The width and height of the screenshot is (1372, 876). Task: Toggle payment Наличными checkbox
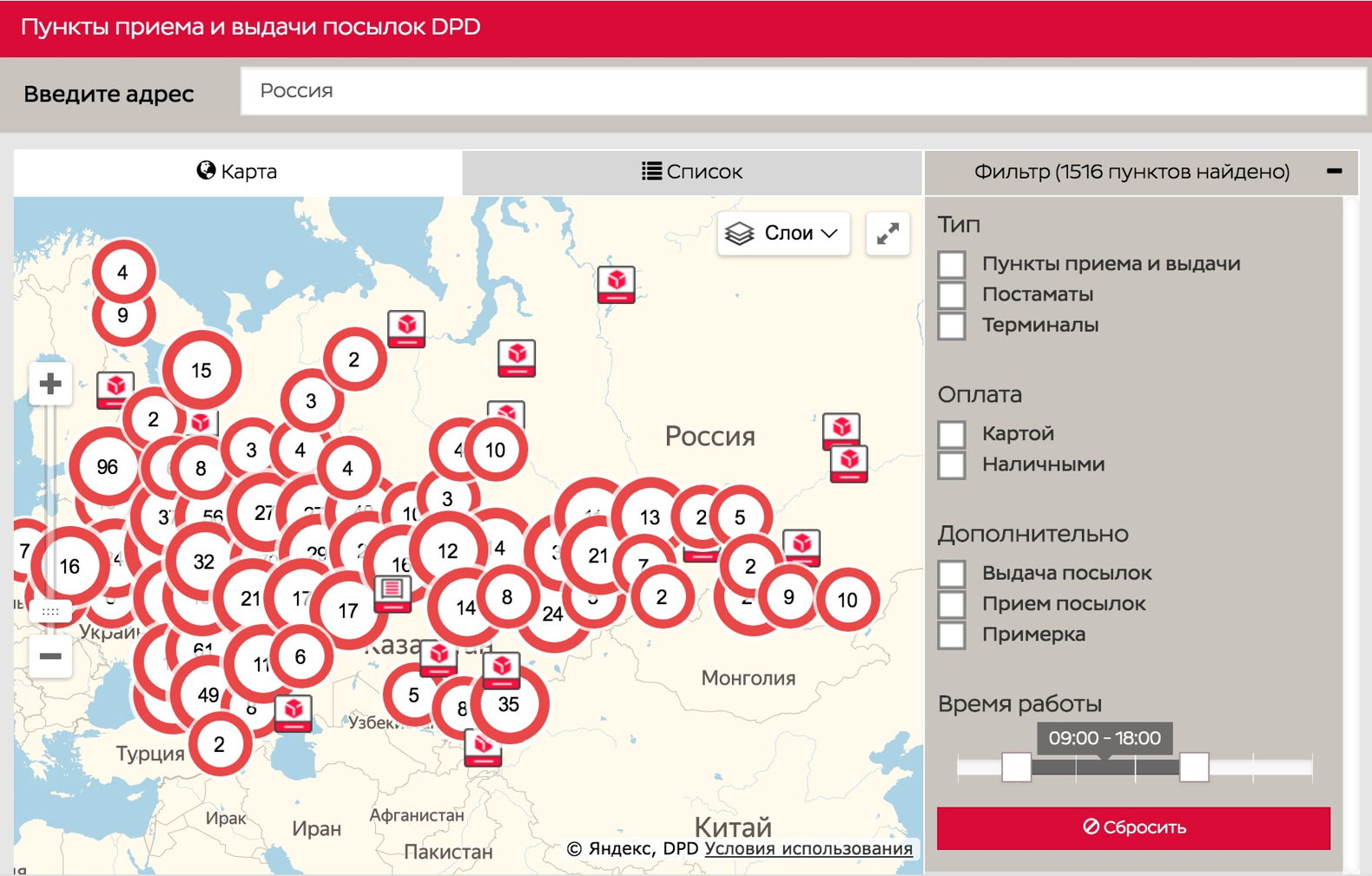point(953,464)
